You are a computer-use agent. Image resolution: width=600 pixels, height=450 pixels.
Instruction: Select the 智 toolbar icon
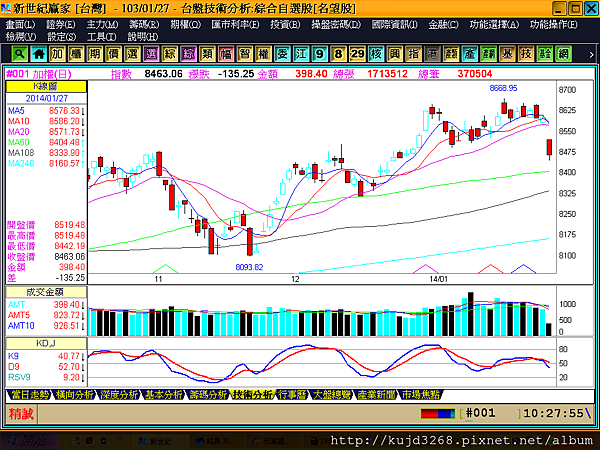click(245, 54)
